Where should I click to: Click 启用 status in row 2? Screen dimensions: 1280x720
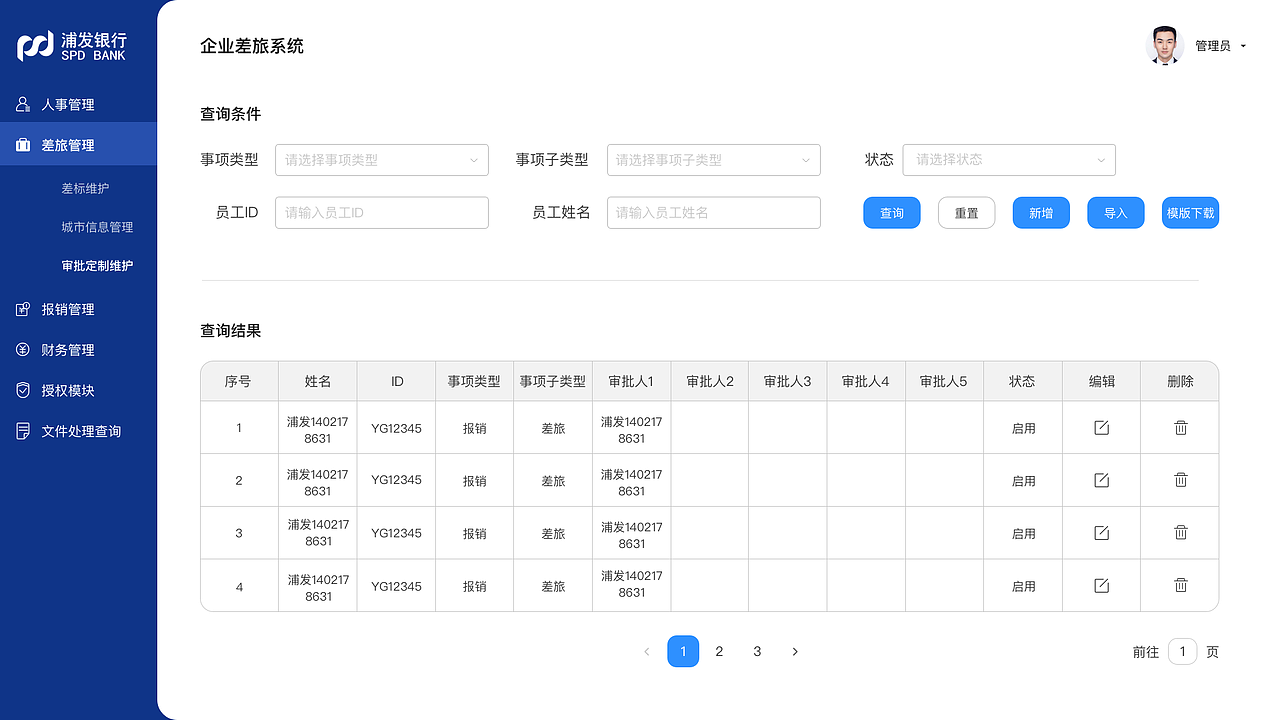pos(1023,481)
